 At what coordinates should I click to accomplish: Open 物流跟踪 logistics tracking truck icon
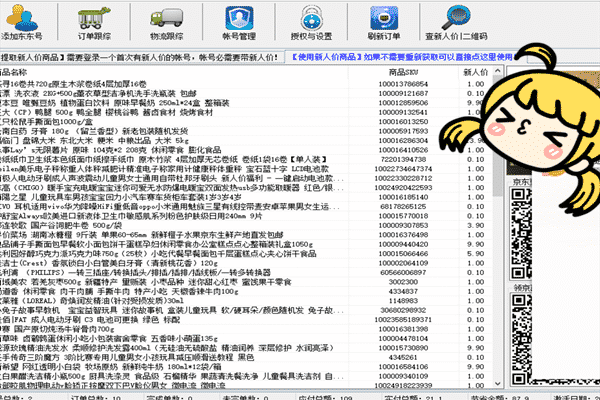[x=167, y=23]
